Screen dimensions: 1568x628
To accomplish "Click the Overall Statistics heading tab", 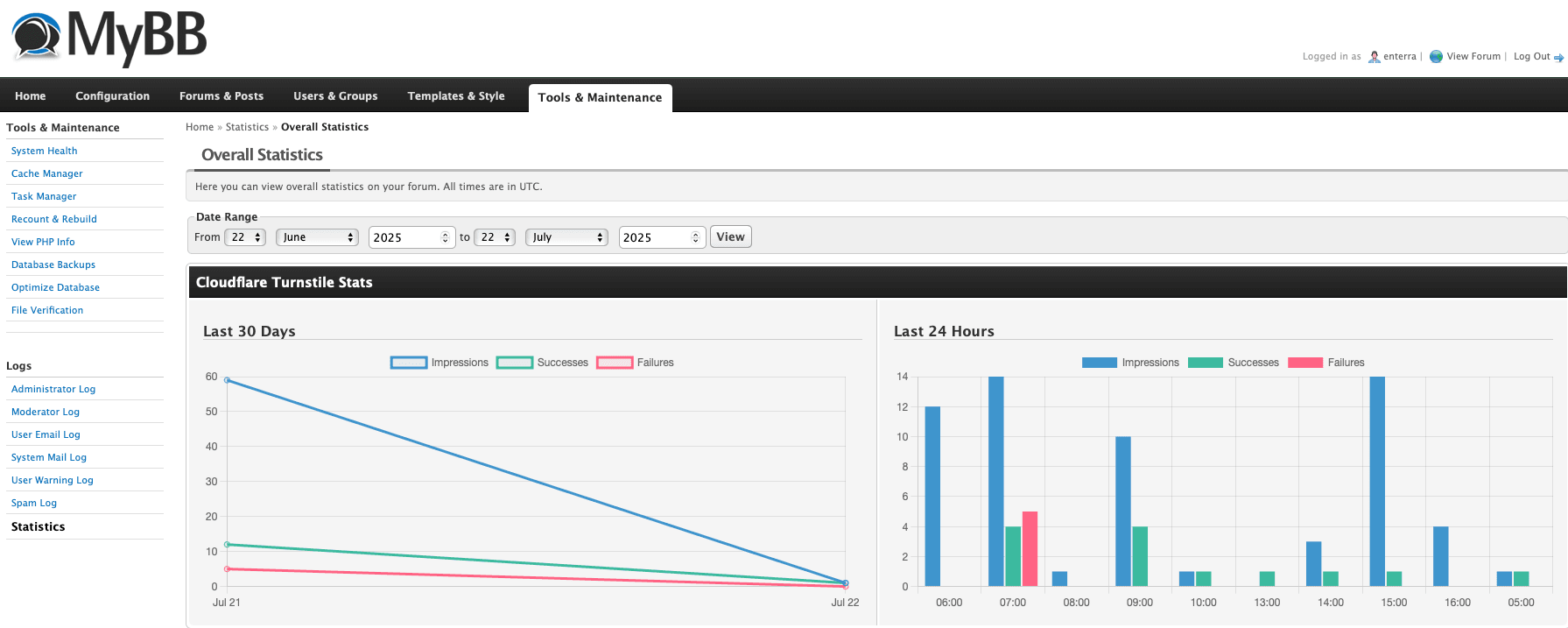I will coord(262,155).
